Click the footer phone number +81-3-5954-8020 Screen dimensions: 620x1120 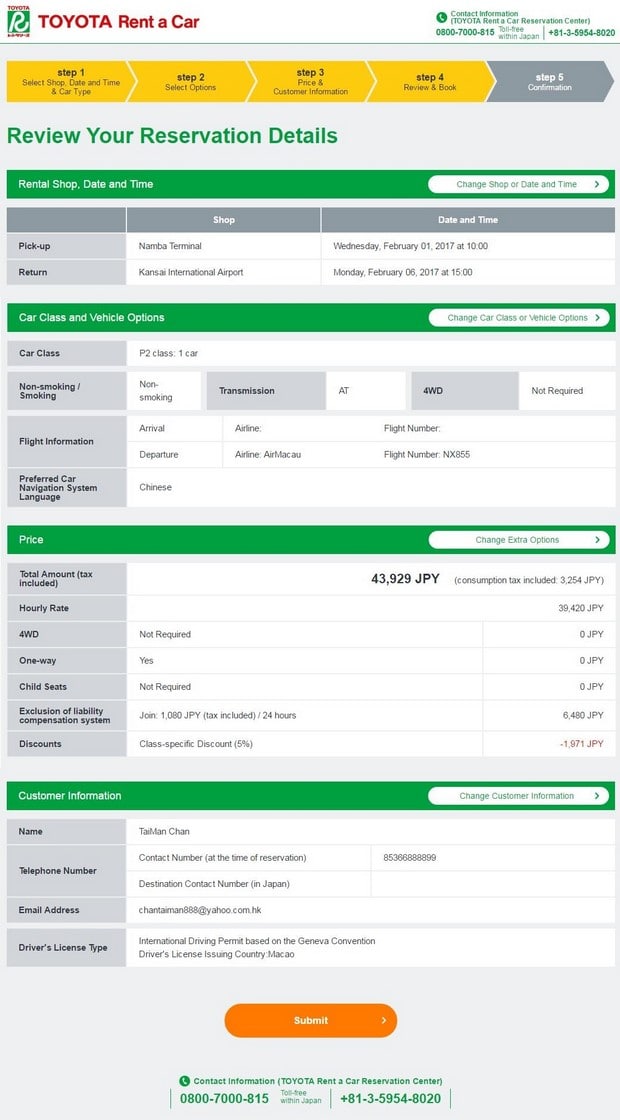[390, 1098]
